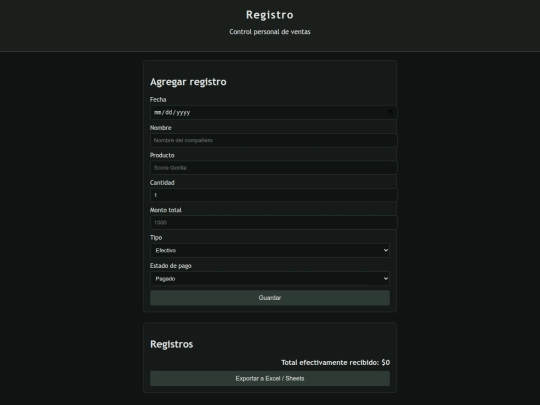Focus the Nombre del compañero input
The image size is (540, 405).
273,140
